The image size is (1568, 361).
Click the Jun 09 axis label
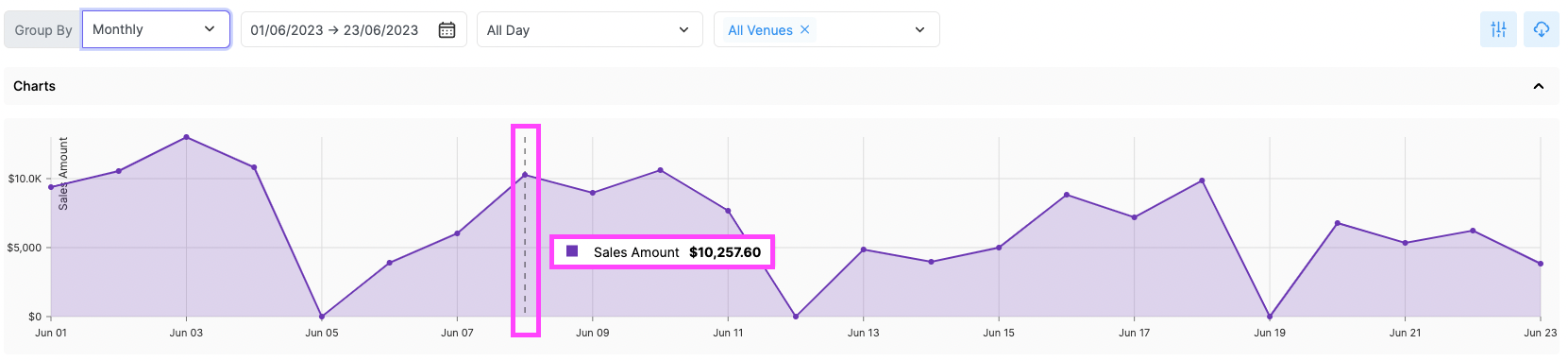(593, 333)
